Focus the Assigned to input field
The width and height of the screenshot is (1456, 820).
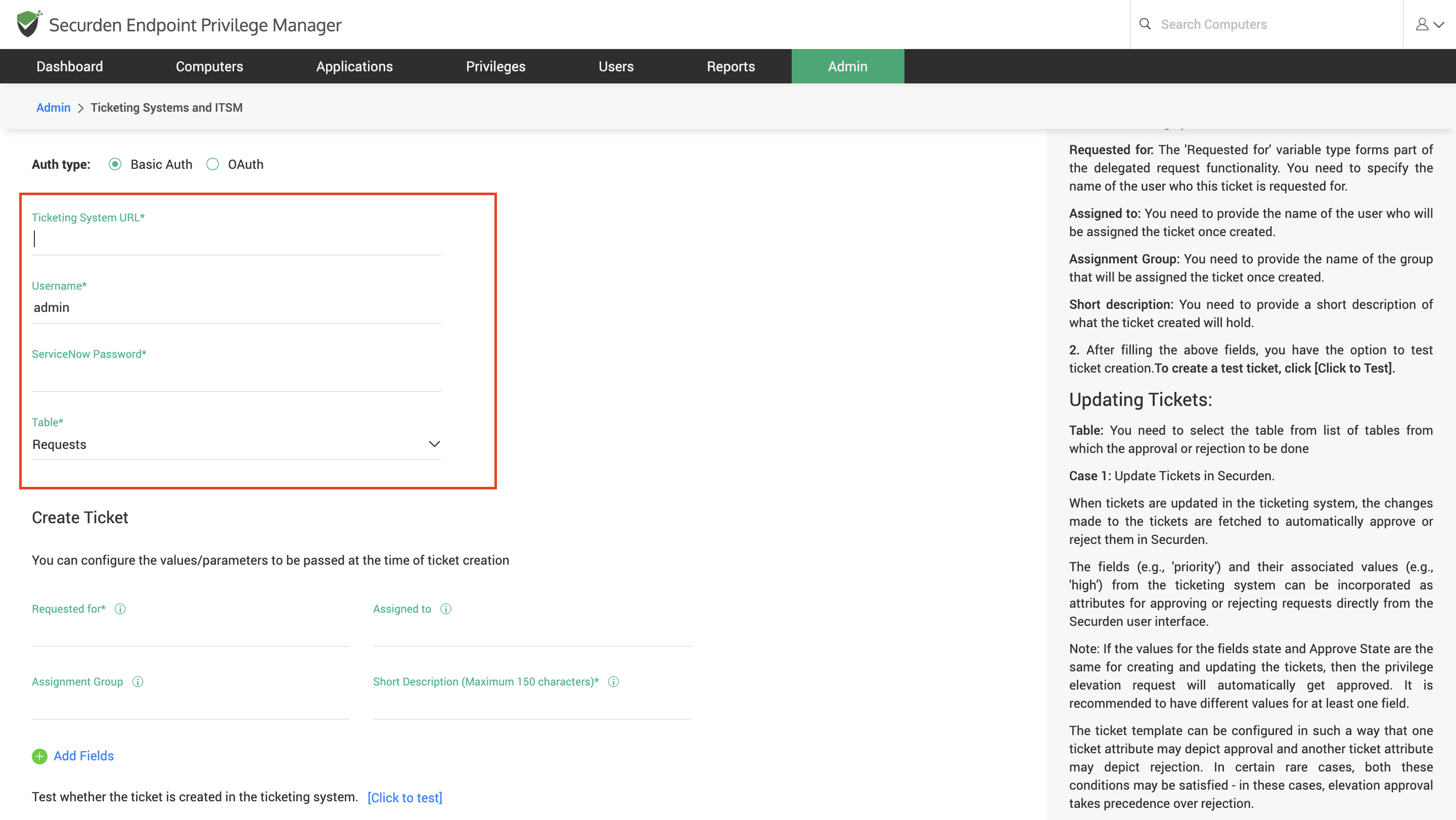(x=532, y=633)
